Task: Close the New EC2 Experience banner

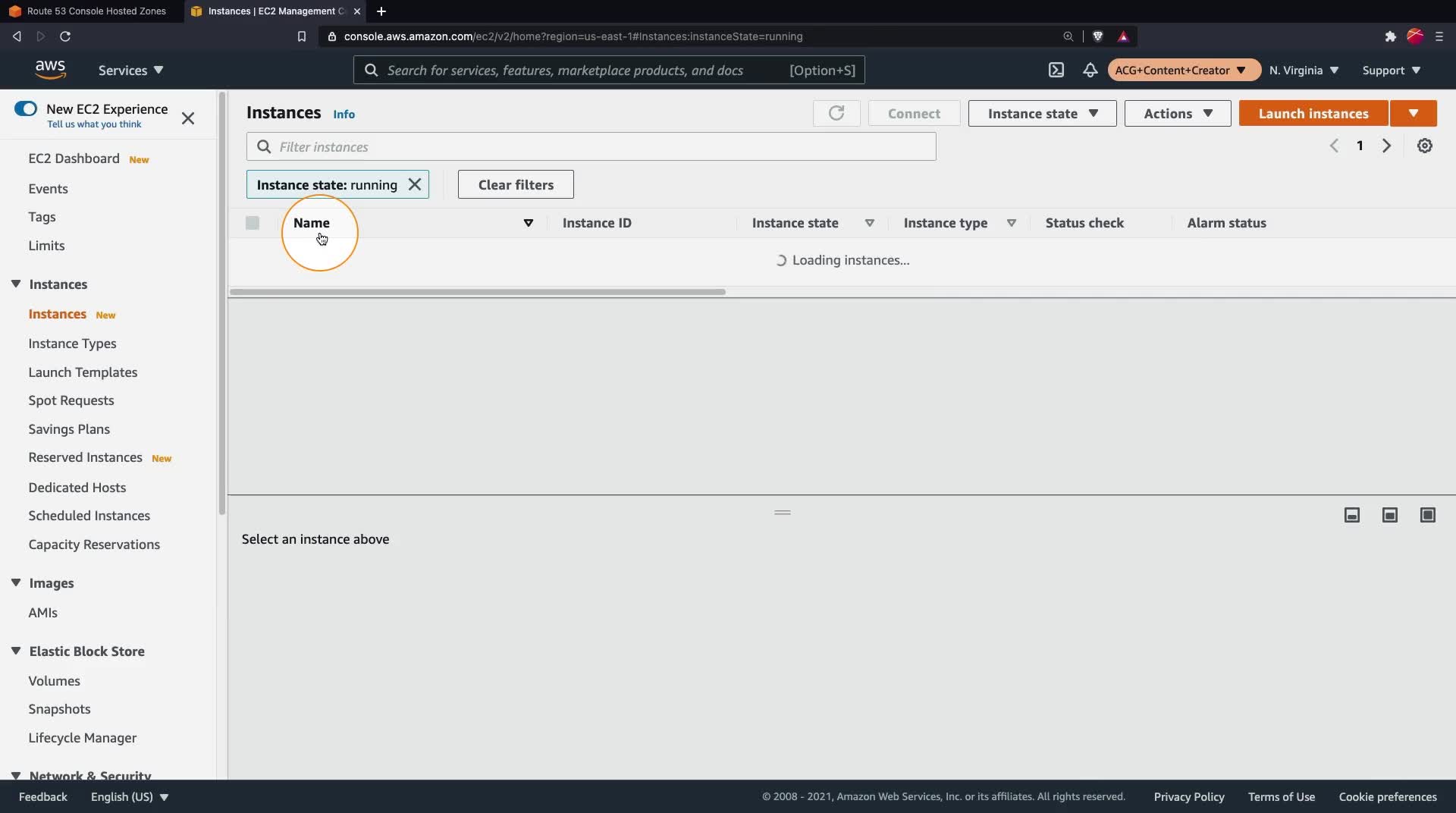Action: (188, 118)
